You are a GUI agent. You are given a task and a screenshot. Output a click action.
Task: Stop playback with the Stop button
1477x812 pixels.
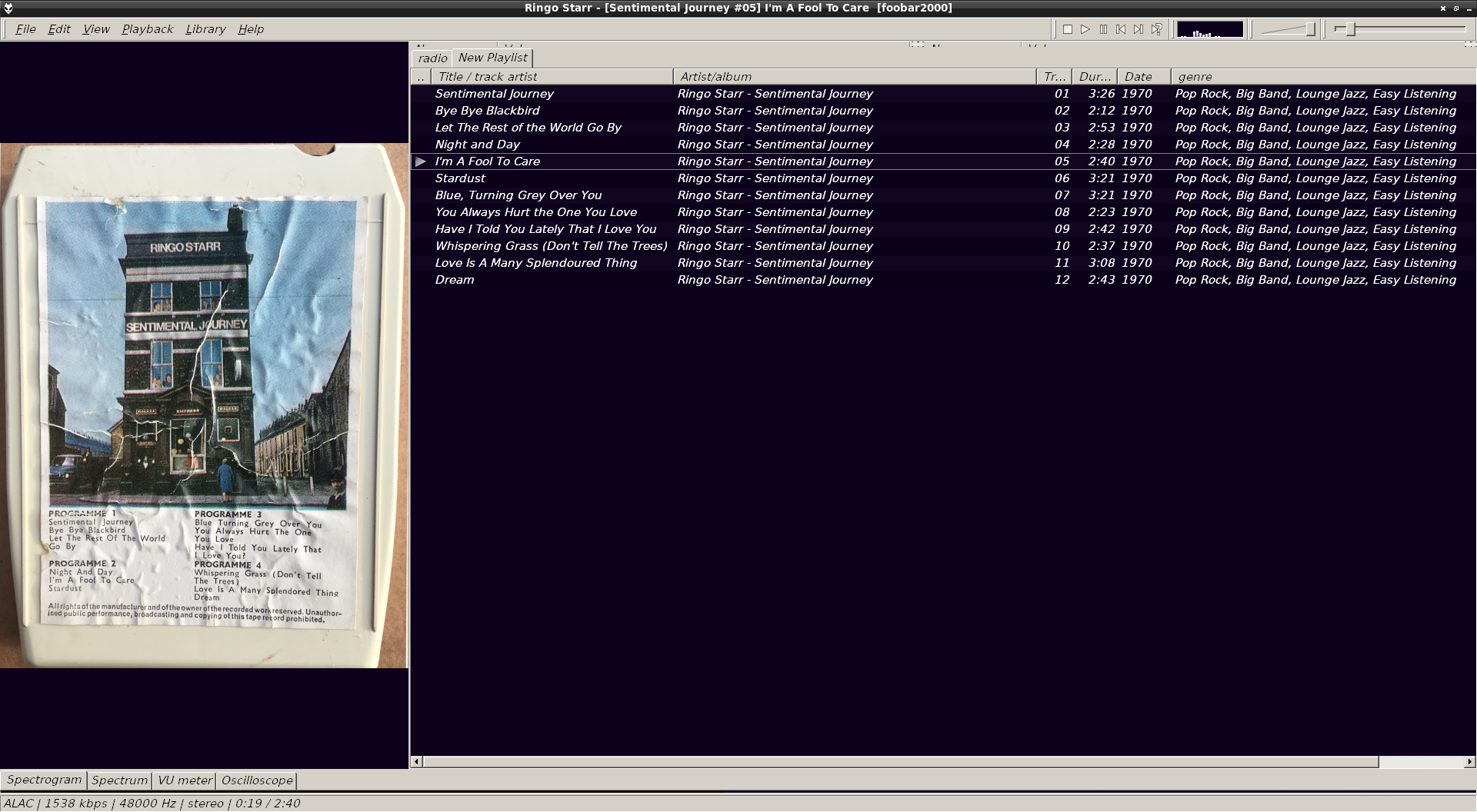[1067, 29]
